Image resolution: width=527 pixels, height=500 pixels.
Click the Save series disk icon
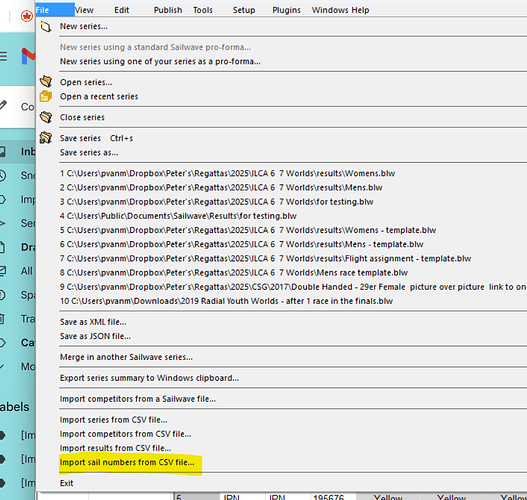coord(46,138)
